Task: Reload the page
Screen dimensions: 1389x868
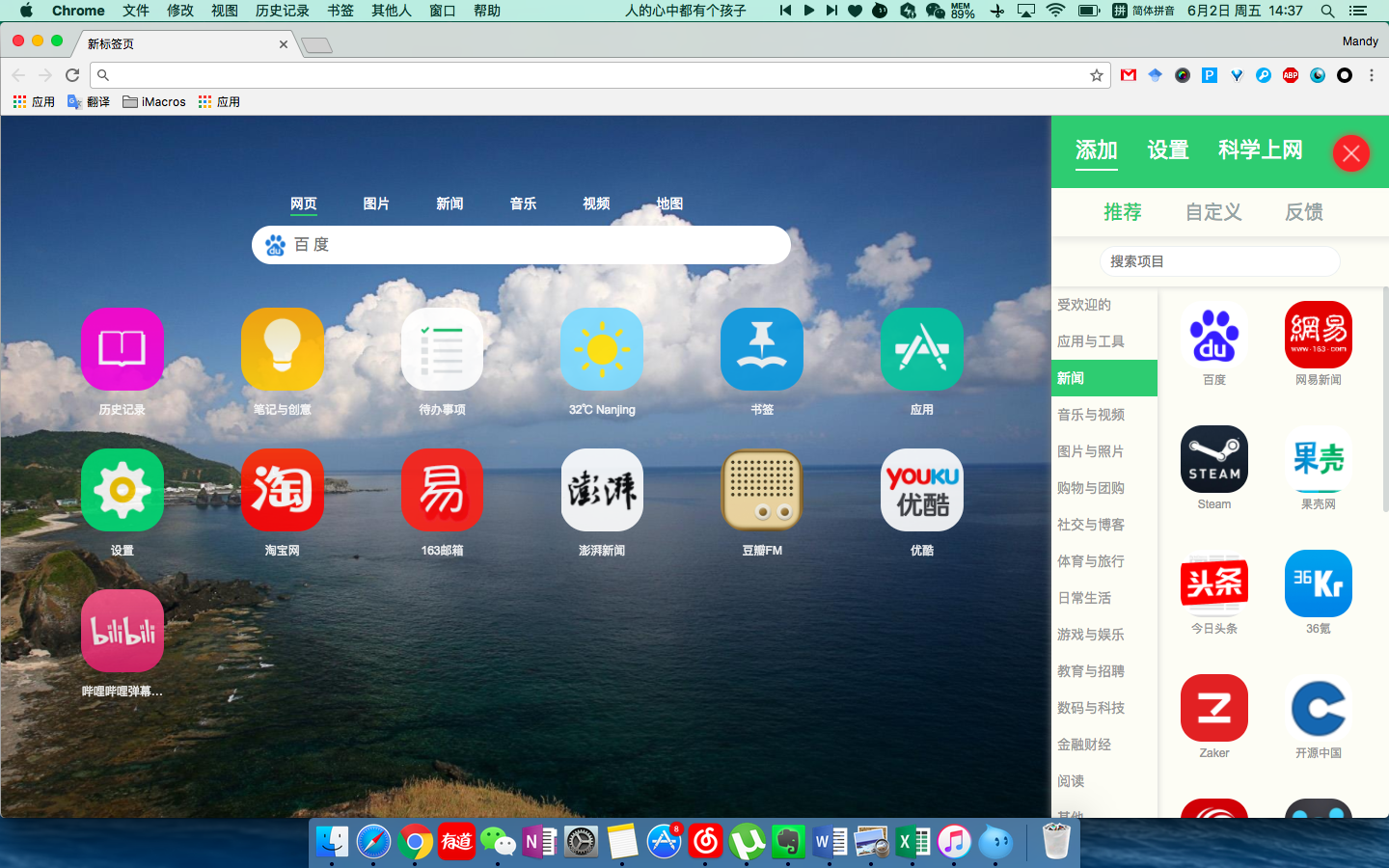Action: coord(72,75)
